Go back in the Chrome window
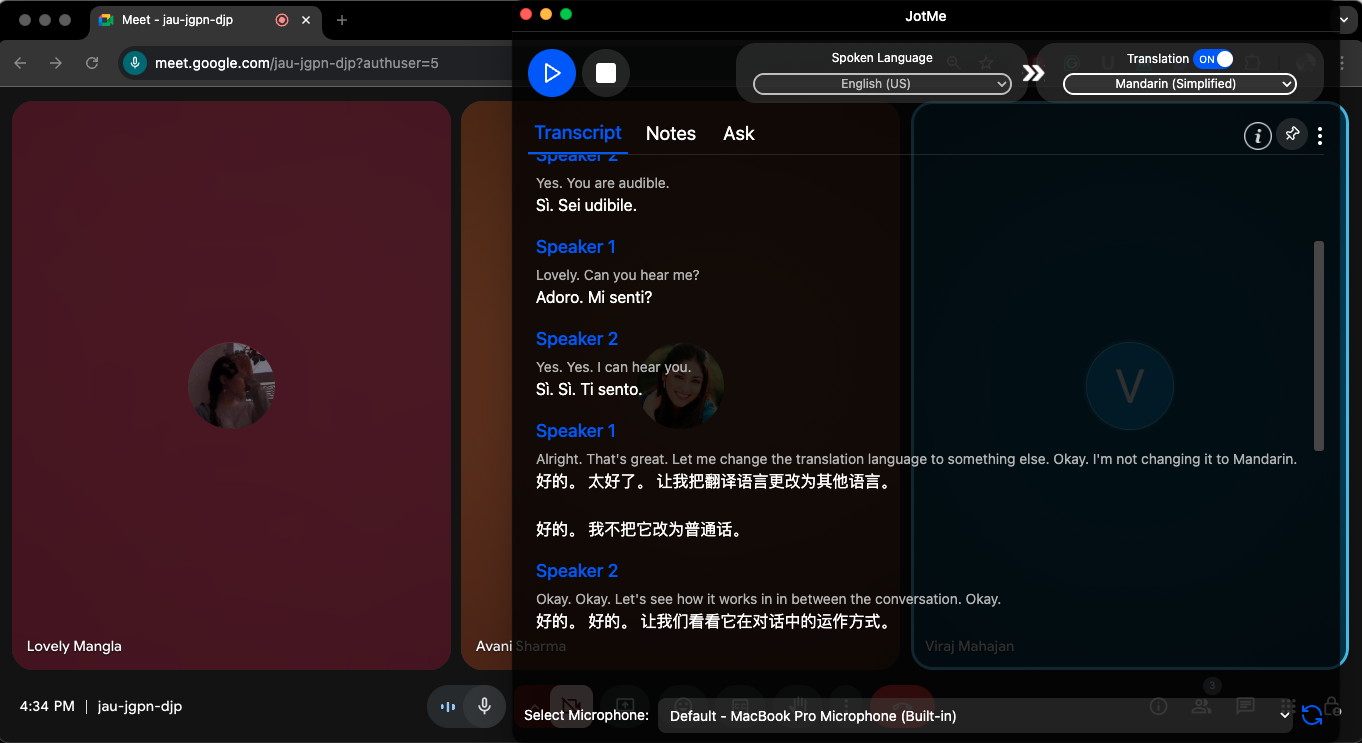 (x=21, y=63)
